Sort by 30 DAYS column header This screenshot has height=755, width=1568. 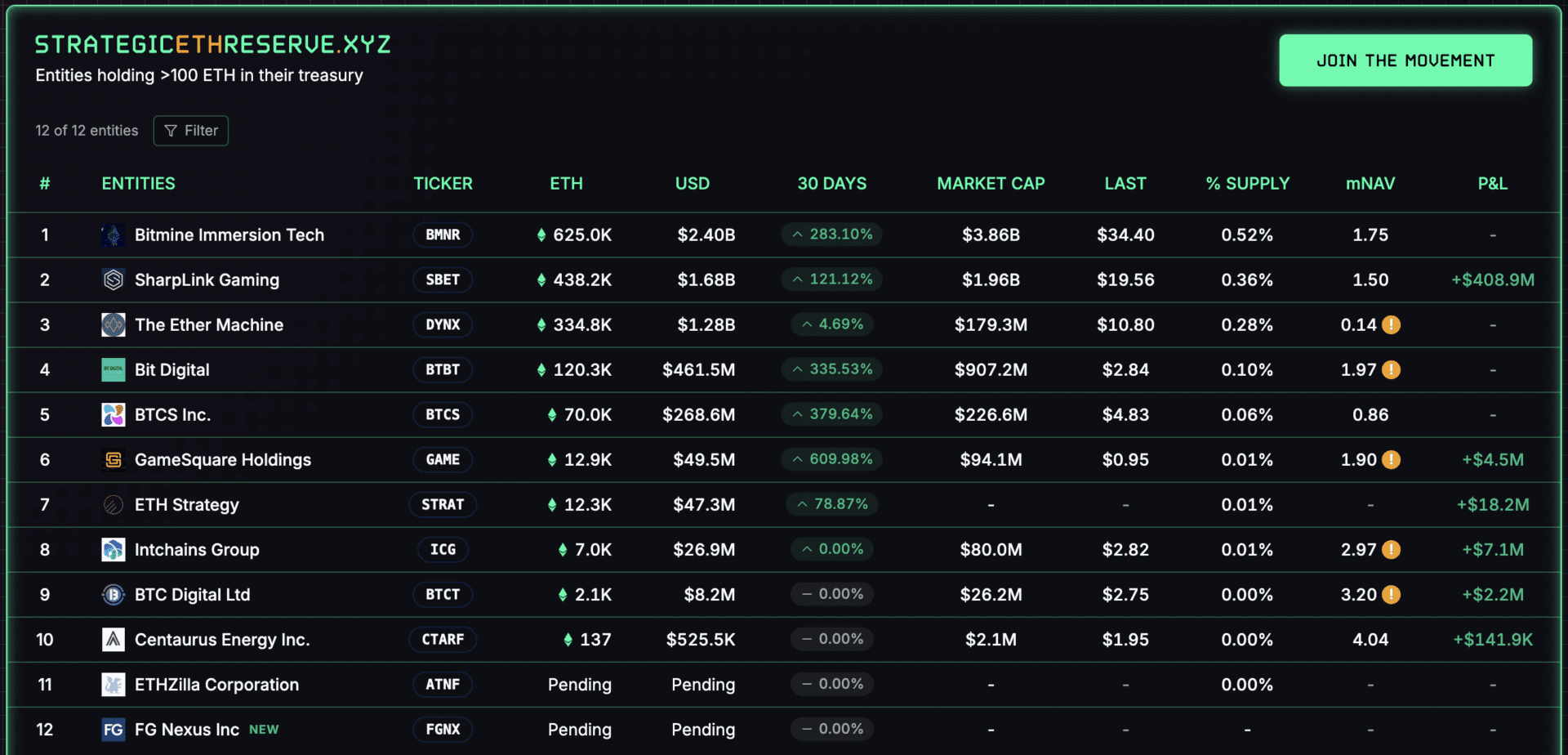(832, 184)
